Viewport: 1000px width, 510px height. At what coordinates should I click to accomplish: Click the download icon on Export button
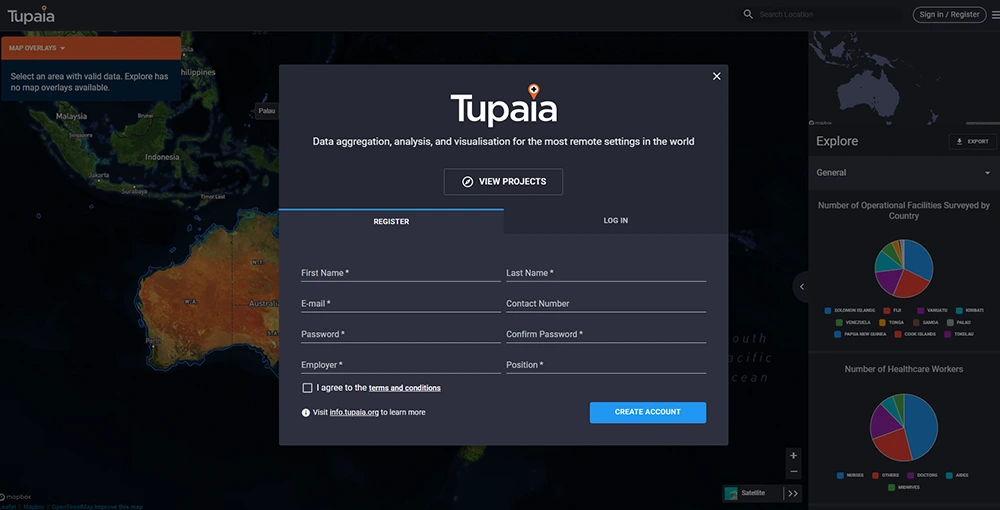click(959, 142)
